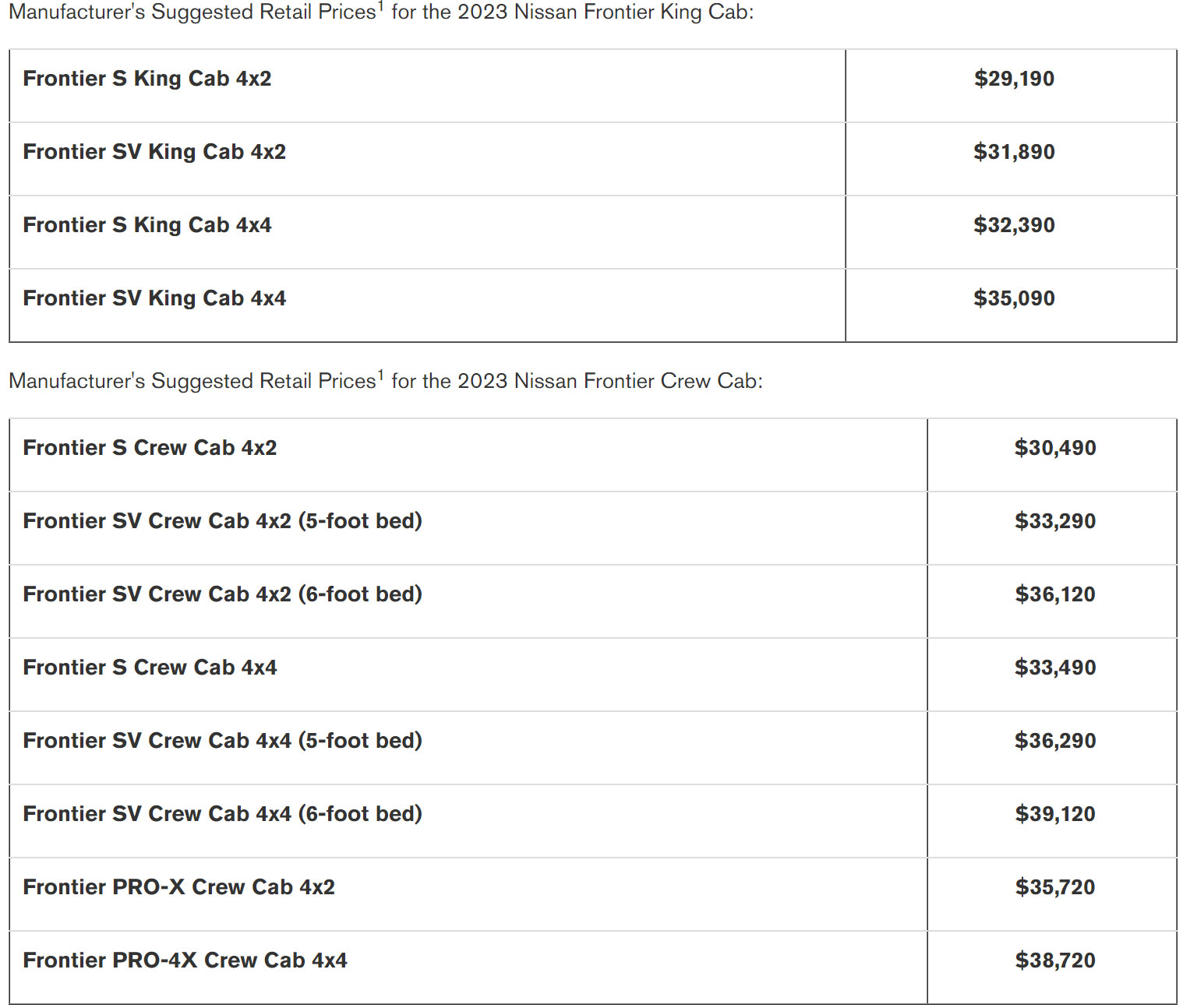Click the Frontier PRO-X Crew Cab 4x2 label
This screenshot has height=1008, width=1183.
pyautogui.click(x=178, y=887)
